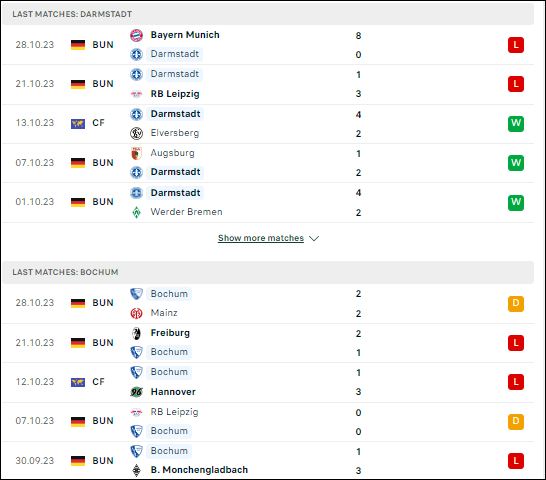Click the Elversberg club crest

pyautogui.click(x=136, y=133)
